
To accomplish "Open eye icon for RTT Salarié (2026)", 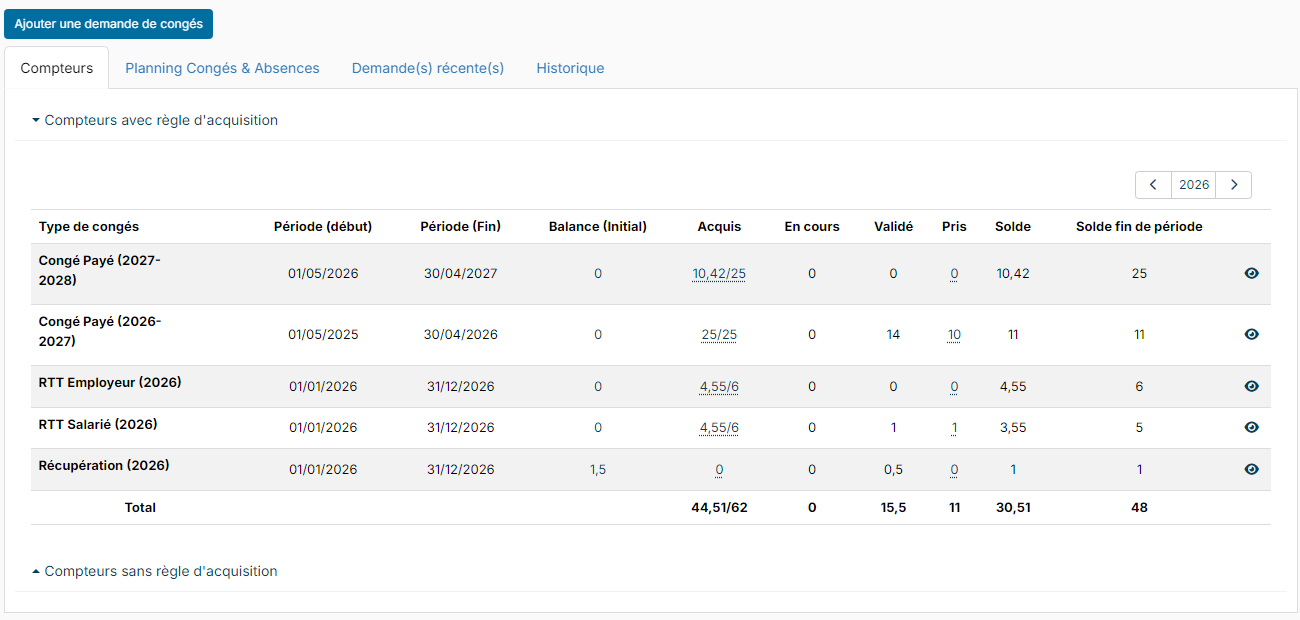I will pos(1251,427).
